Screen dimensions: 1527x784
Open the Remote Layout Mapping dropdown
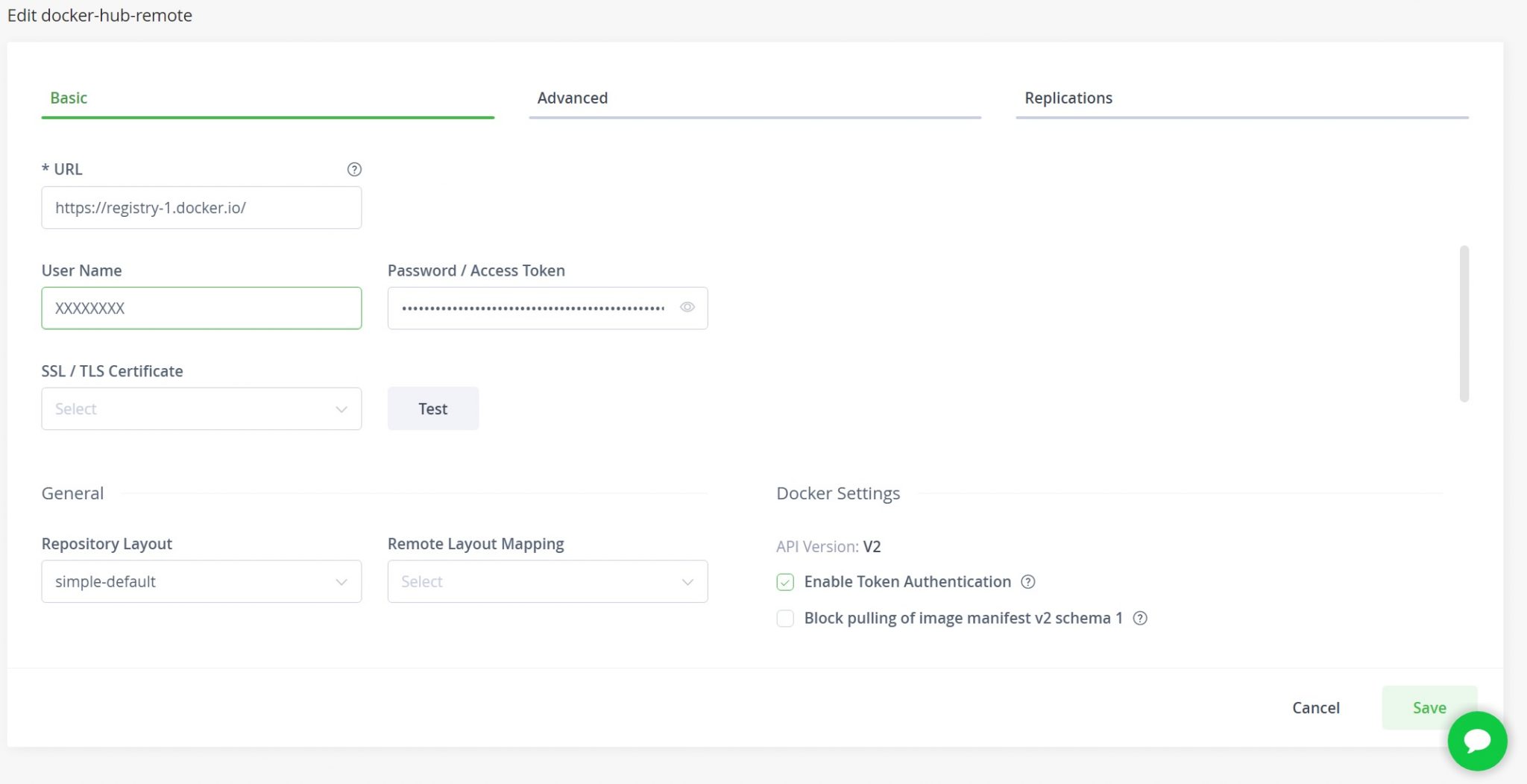click(x=547, y=581)
